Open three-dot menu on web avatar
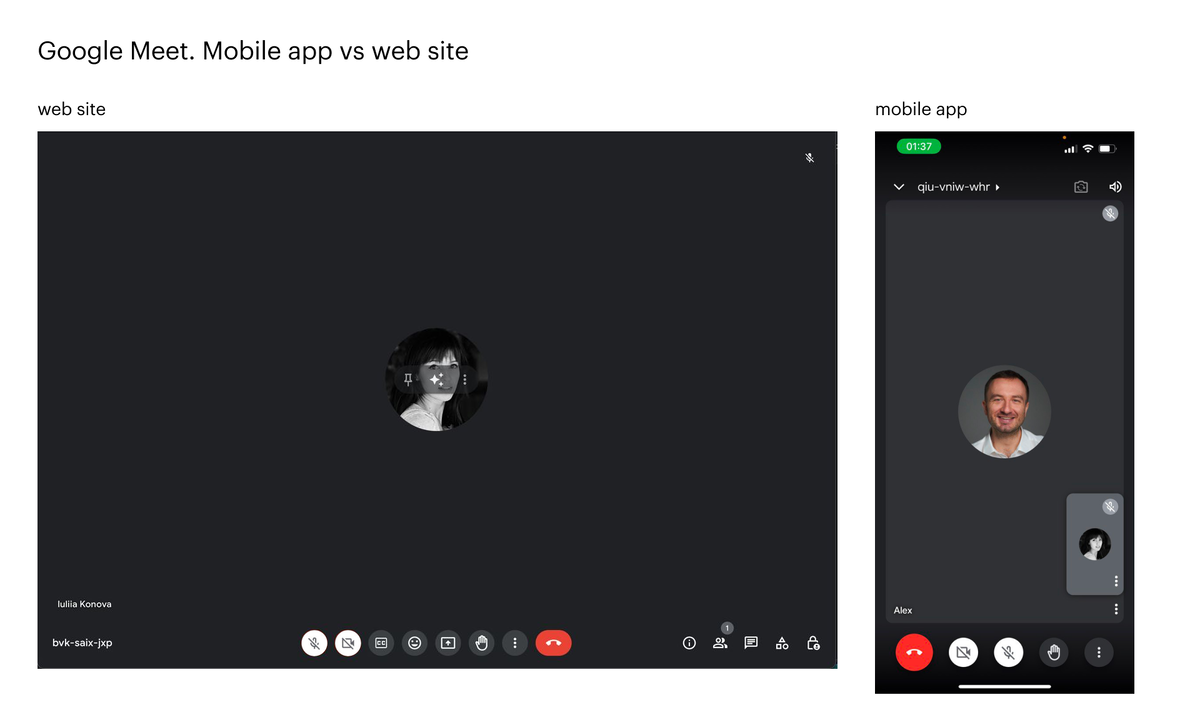 click(465, 380)
